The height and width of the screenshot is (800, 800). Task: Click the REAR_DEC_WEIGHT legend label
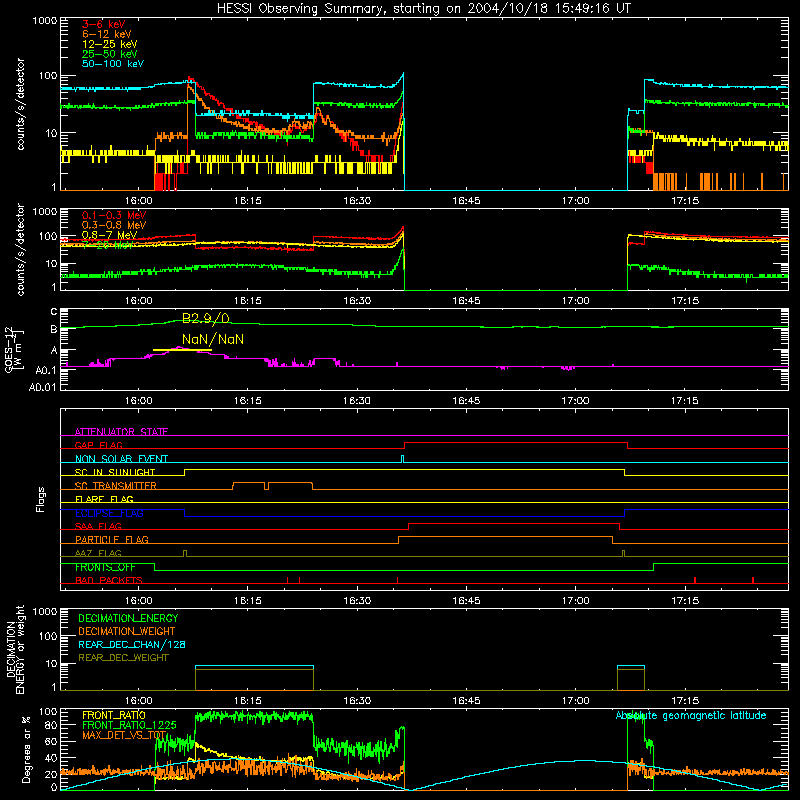pos(123,658)
